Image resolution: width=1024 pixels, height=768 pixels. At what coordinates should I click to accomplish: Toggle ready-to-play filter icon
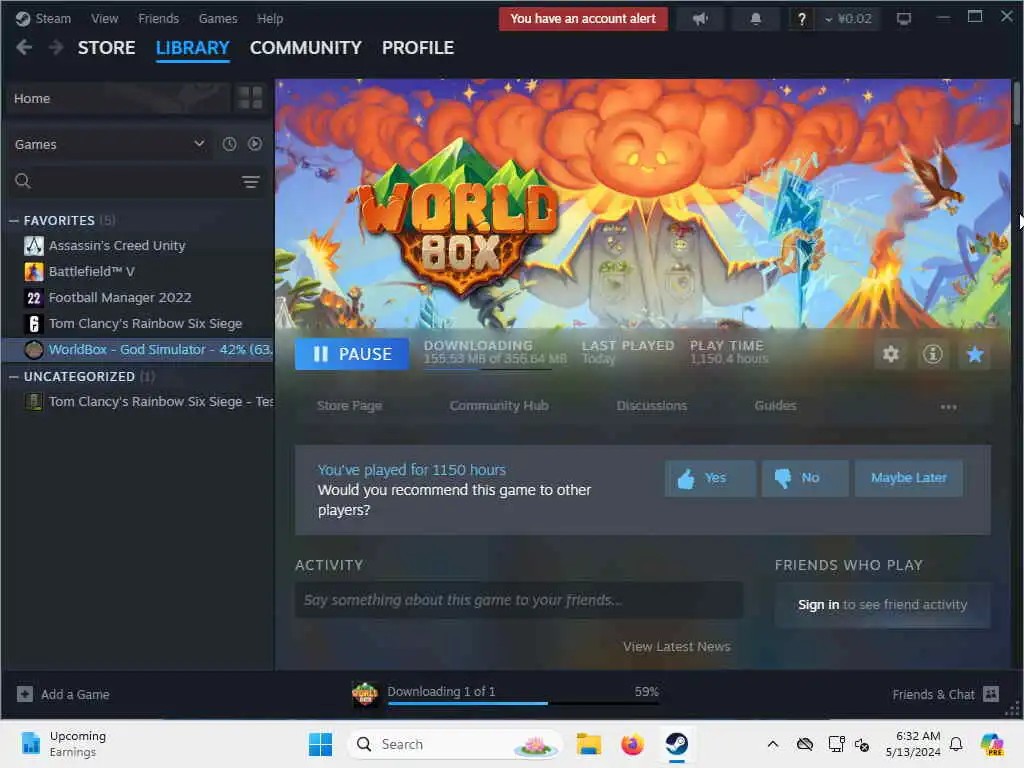255,144
